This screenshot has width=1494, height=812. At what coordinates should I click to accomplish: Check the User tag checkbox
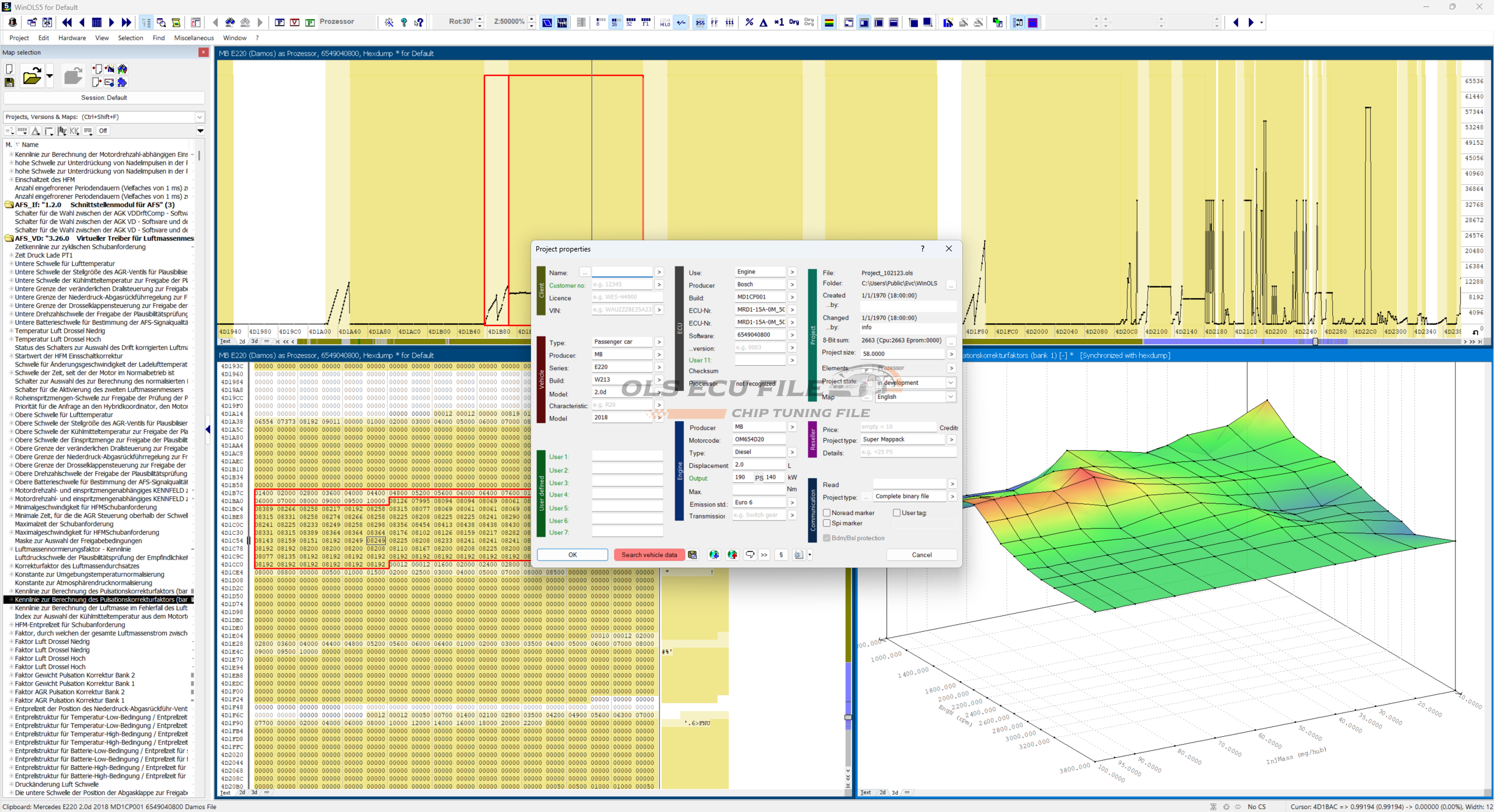[896, 513]
